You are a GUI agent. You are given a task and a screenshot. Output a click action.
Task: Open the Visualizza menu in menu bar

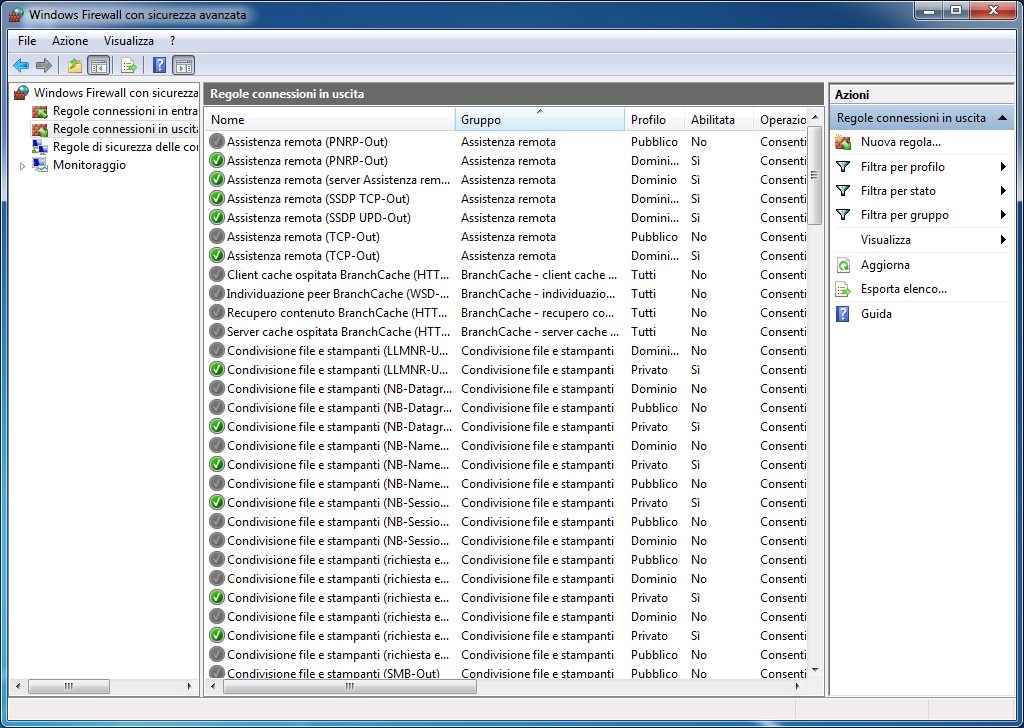pos(129,41)
